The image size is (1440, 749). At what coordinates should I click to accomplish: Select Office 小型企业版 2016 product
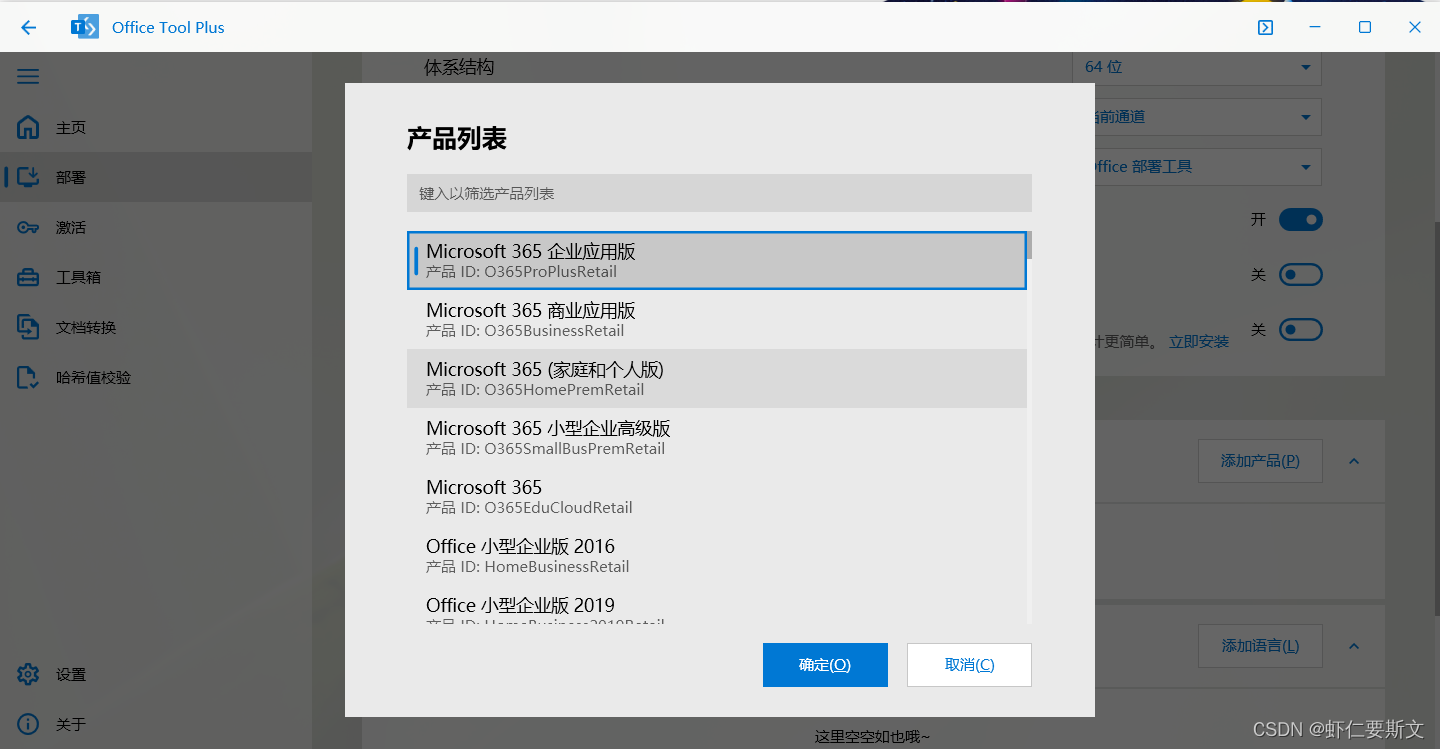pyautogui.click(x=717, y=556)
